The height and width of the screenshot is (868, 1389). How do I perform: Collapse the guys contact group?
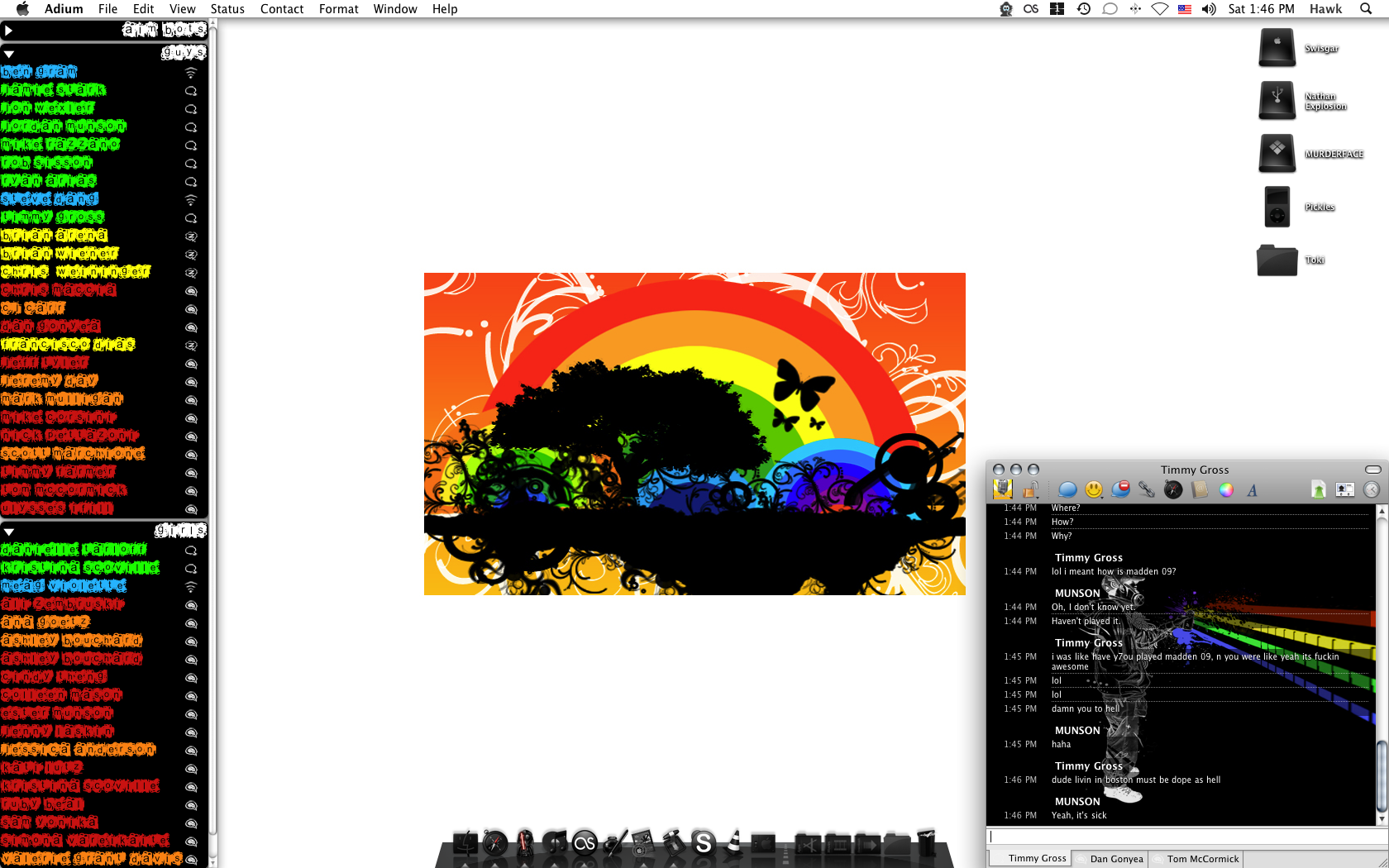pos(8,54)
